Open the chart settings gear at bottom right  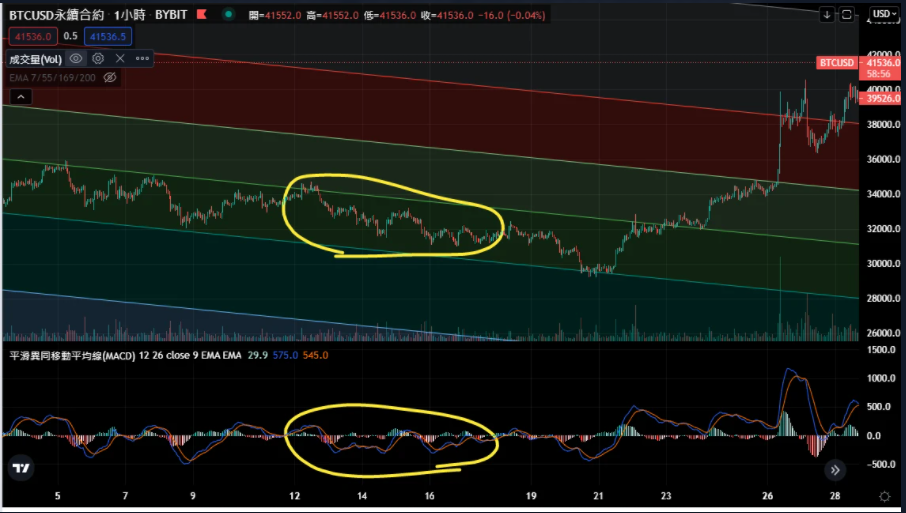[884, 496]
